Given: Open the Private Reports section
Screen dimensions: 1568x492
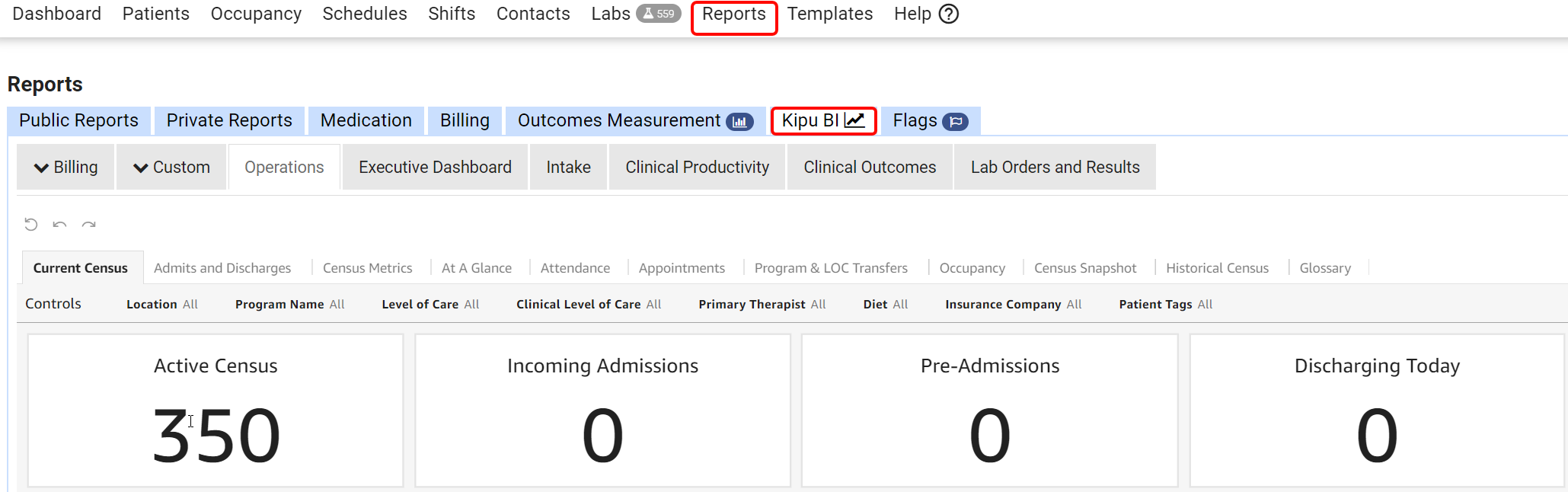Looking at the screenshot, I should [x=229, y=120].
